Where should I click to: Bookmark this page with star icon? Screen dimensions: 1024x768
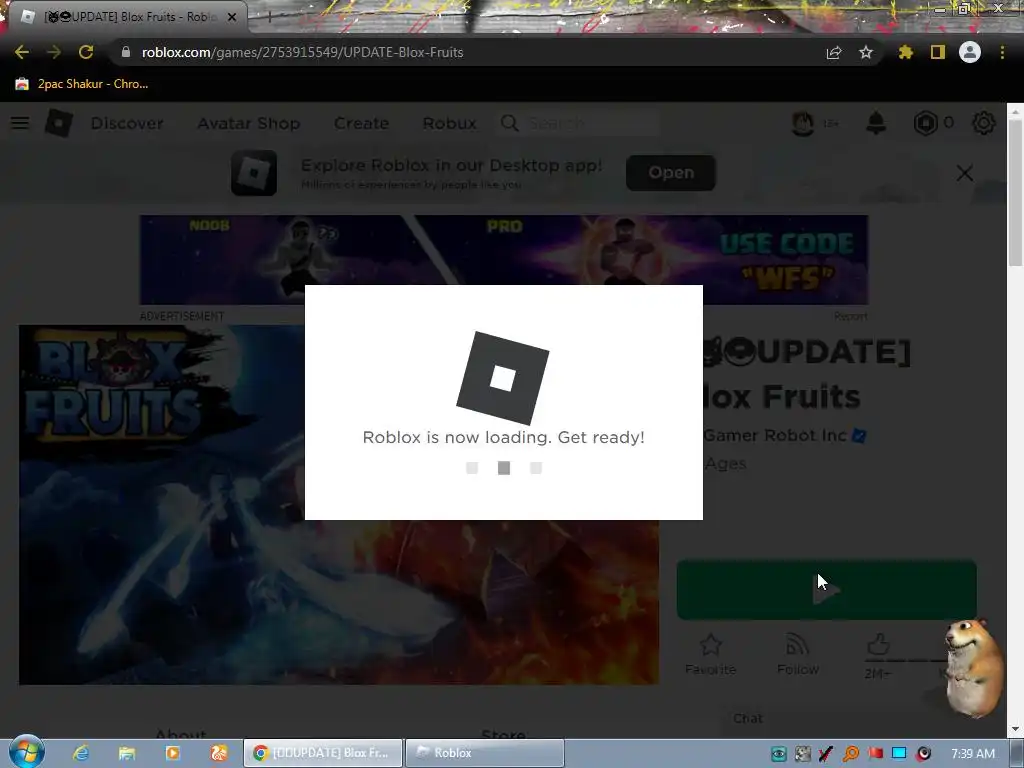pos(865,52)
